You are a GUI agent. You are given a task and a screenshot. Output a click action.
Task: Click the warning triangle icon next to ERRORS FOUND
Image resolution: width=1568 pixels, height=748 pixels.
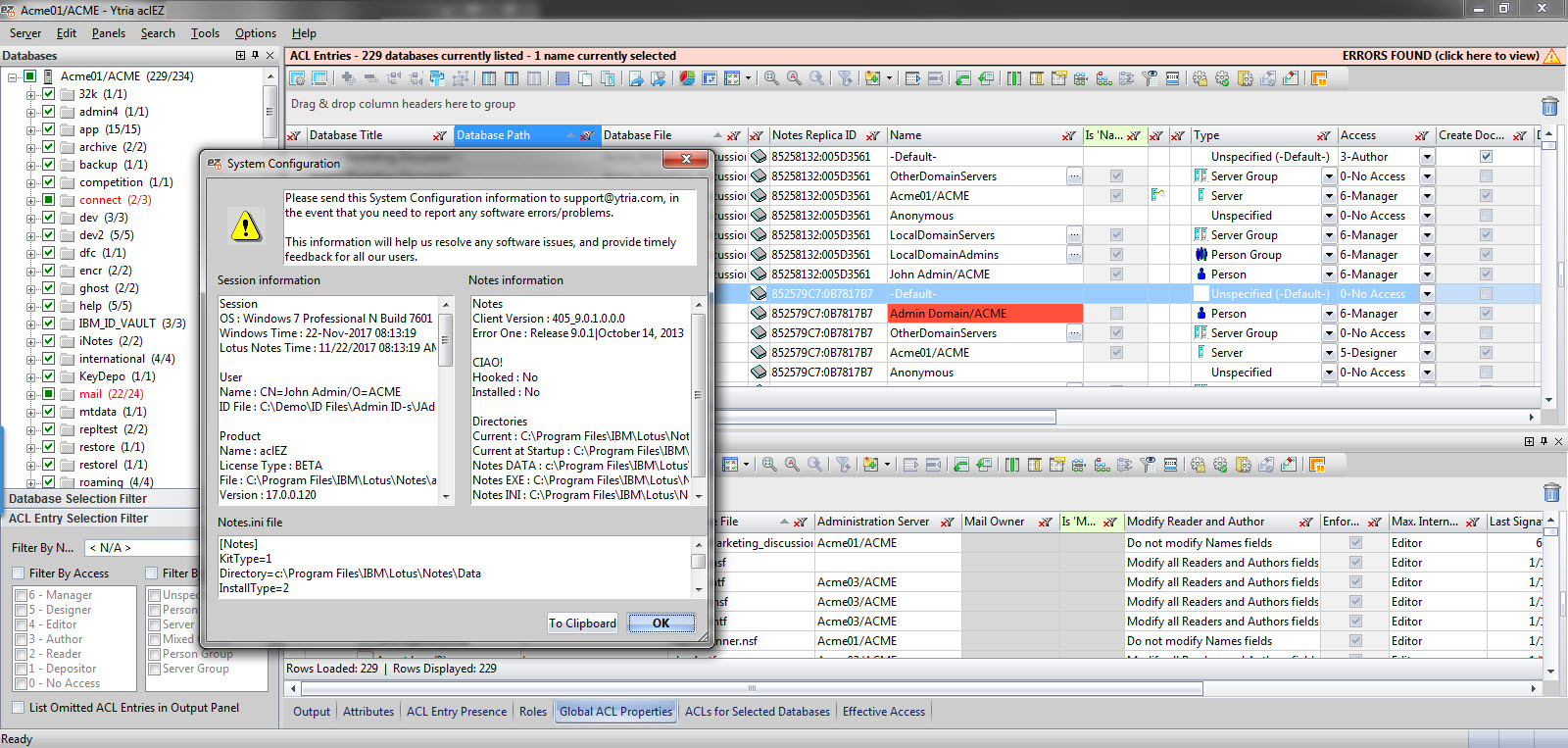point(1552,56)
